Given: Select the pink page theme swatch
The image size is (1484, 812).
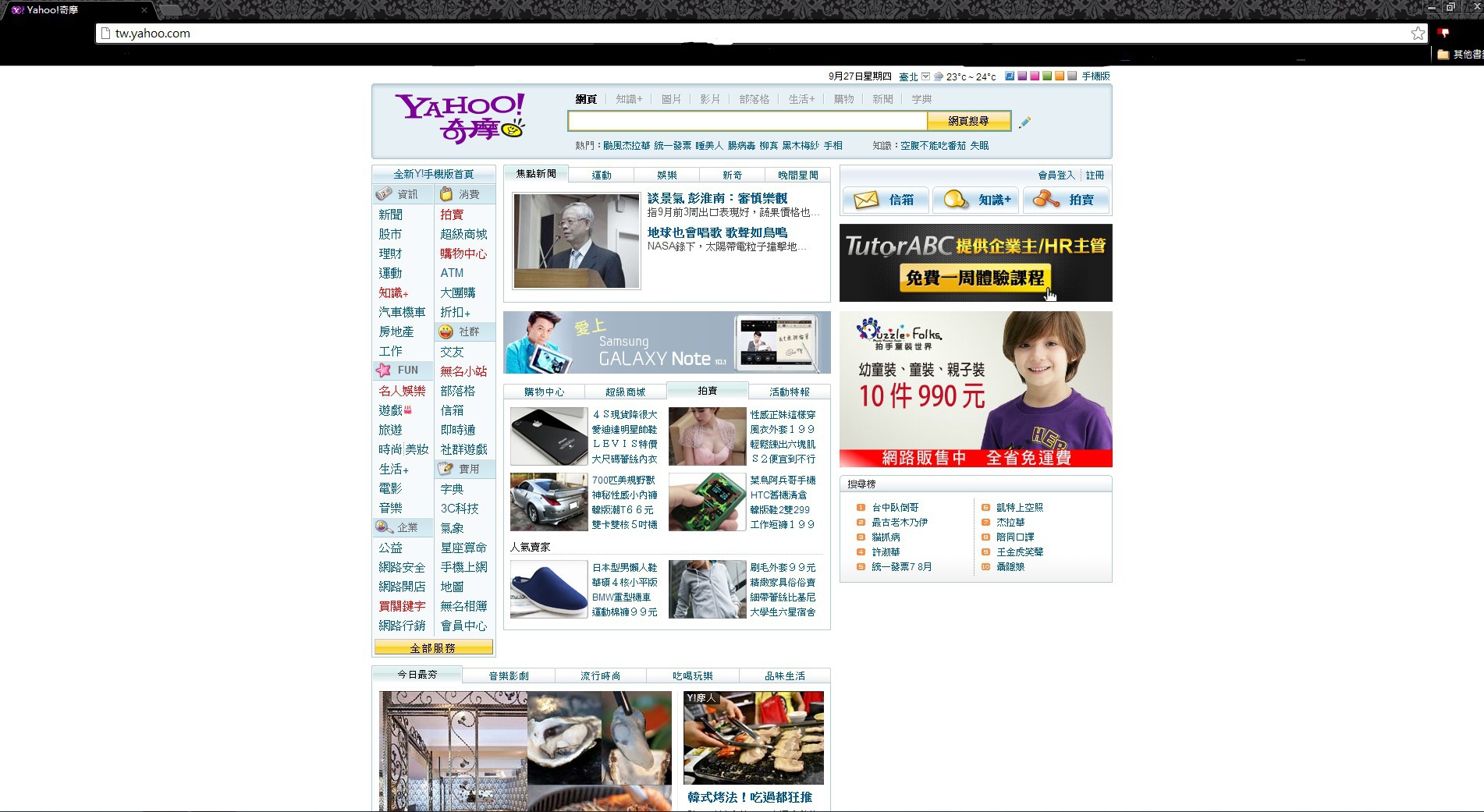Looking at the screenshot, I should click(1035, 76).
